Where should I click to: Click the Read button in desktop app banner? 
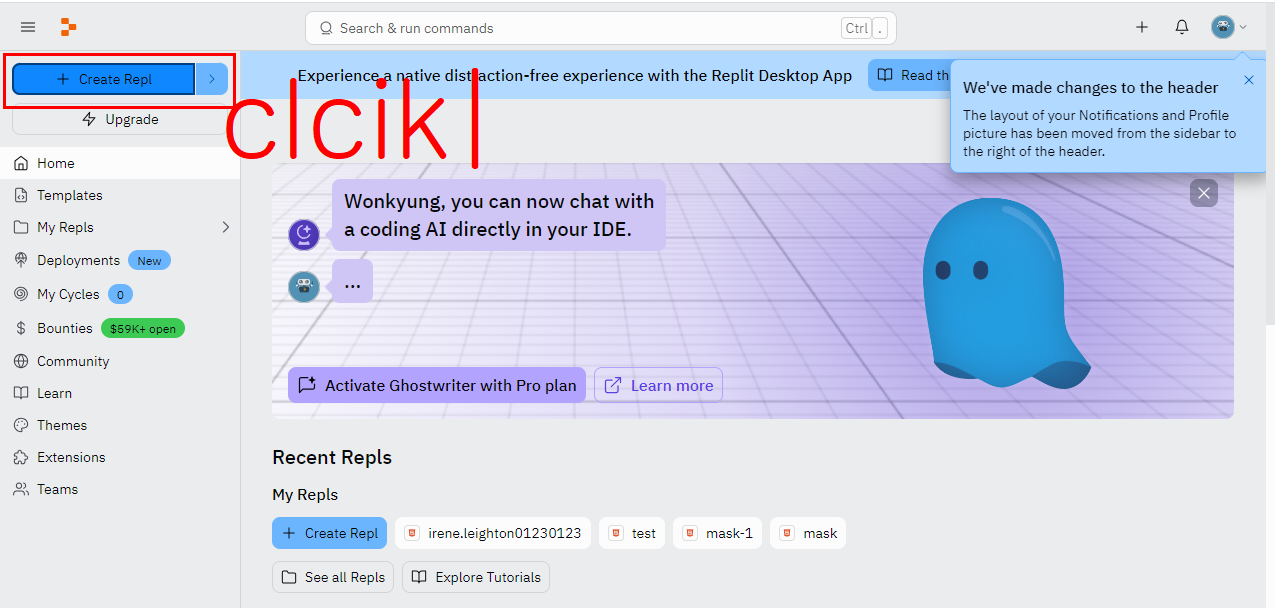pyautogui.click(x=909, y=75)
